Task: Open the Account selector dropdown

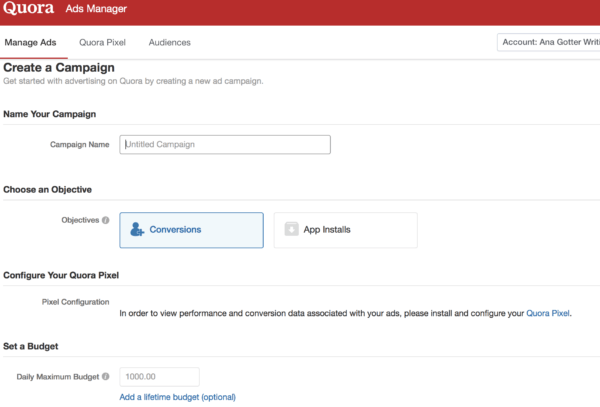Action: tap(549, 42)
